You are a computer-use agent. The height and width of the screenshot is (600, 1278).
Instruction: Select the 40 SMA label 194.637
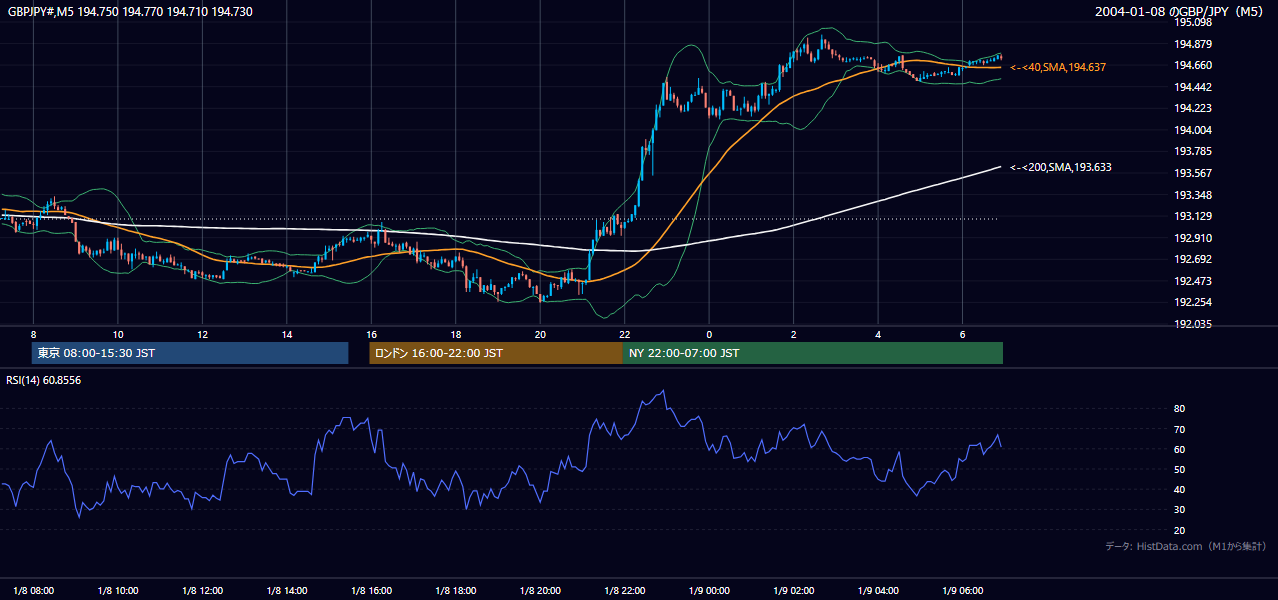1058,67
